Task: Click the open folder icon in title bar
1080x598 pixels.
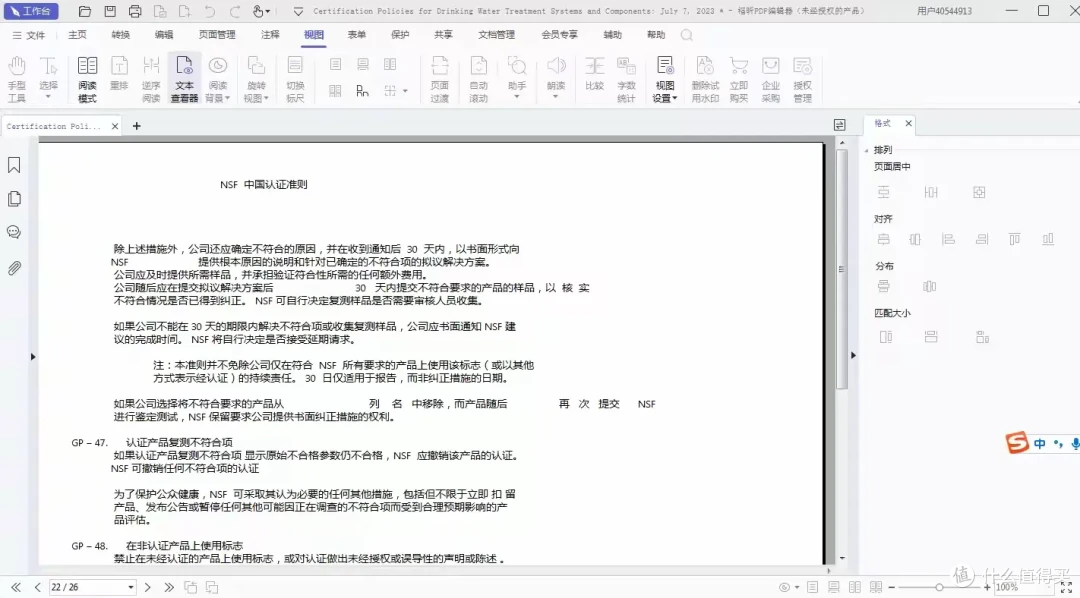Action: [x=85, y=11]
